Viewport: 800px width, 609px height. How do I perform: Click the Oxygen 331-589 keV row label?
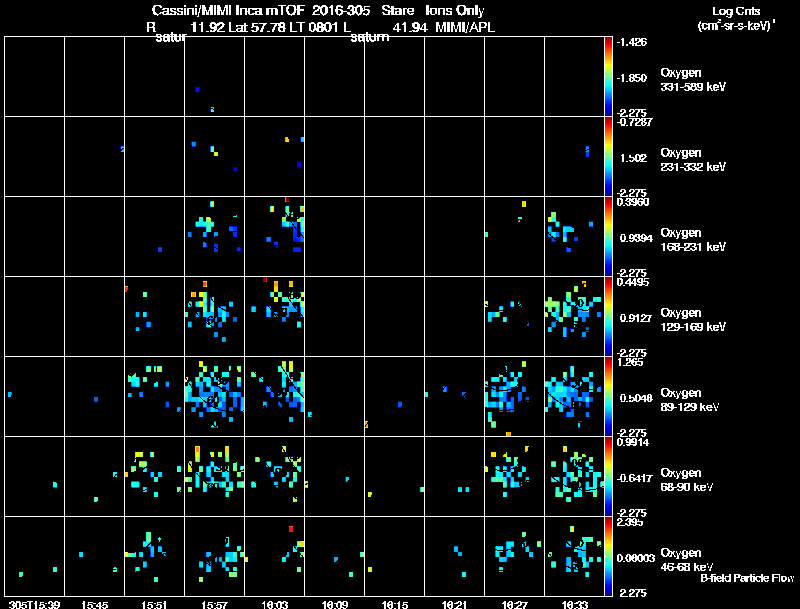(693, 80)
